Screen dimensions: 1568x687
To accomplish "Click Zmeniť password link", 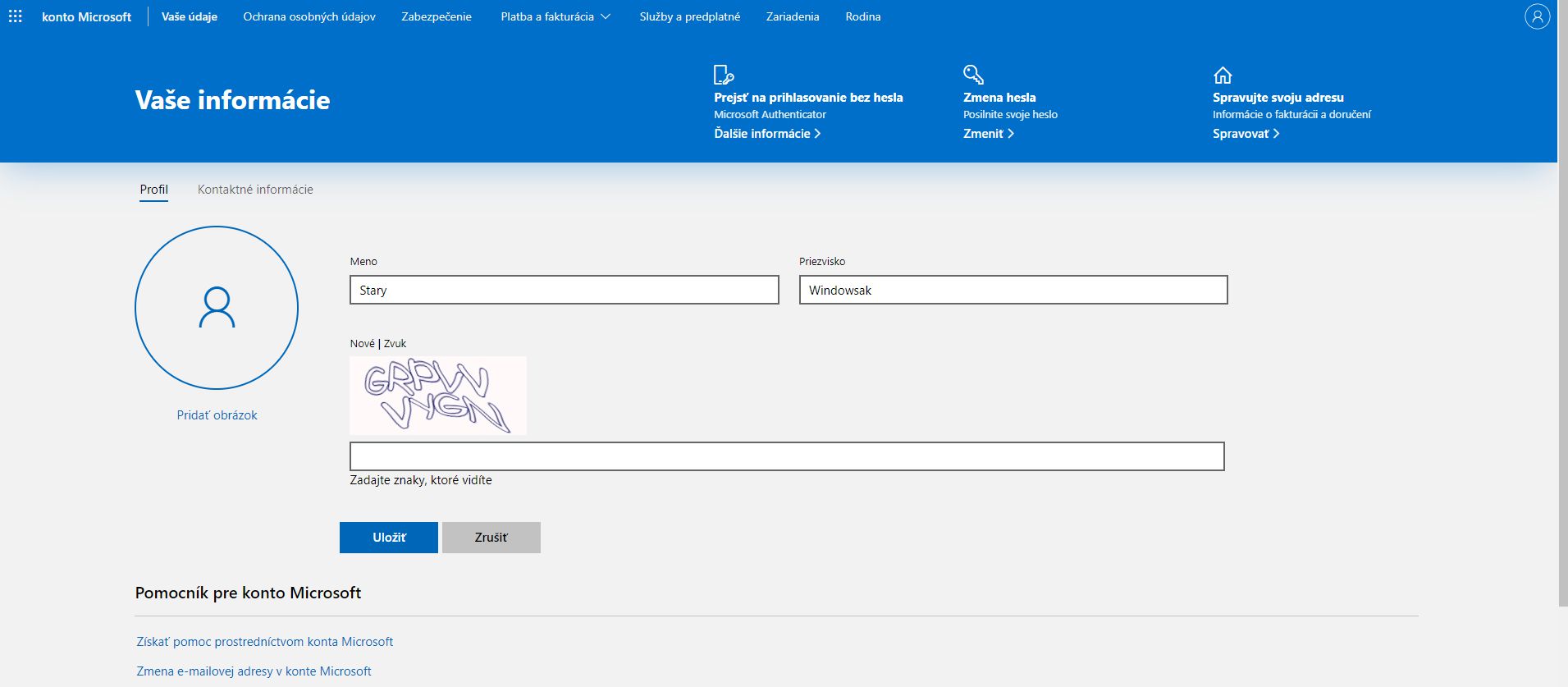I will coord(989,134).
